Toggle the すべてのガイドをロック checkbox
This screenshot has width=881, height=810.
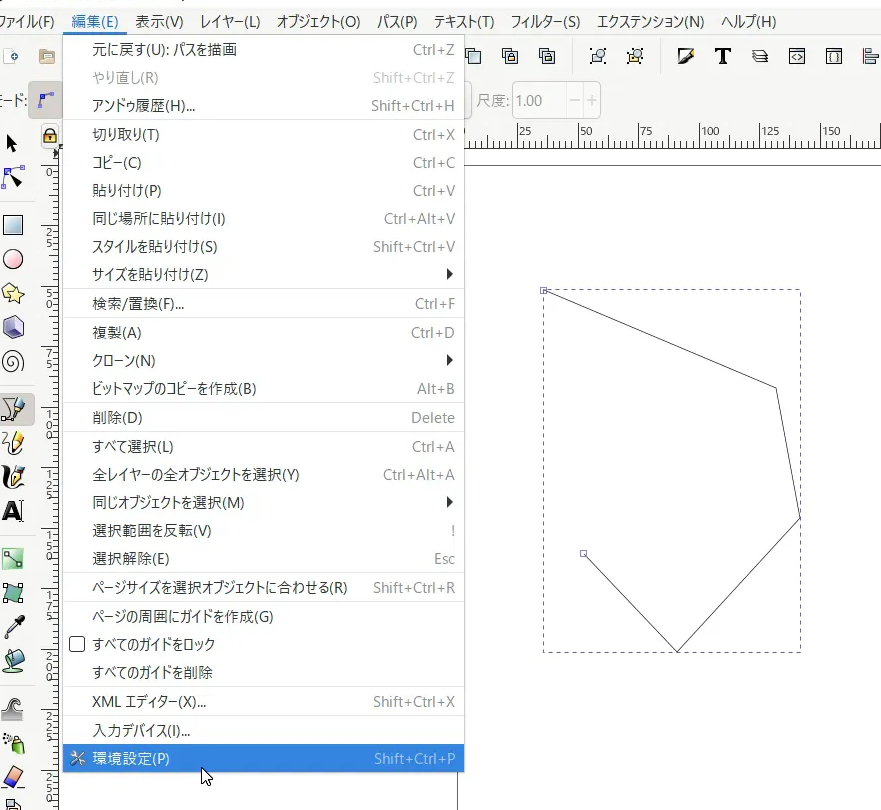(x=77, y=645)
